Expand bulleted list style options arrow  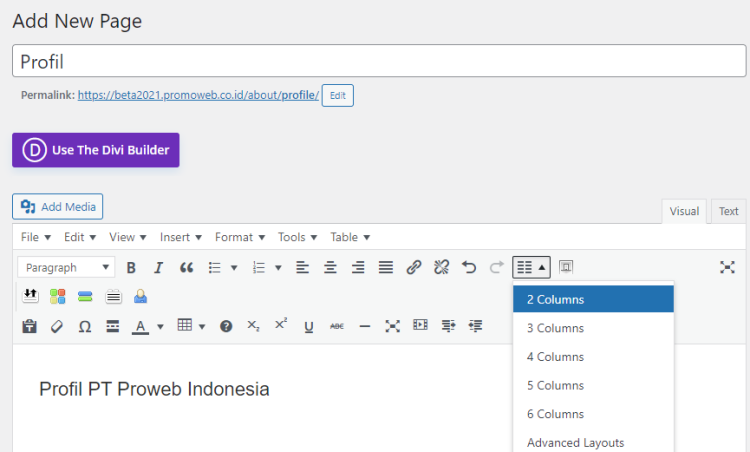click(234, 268)
